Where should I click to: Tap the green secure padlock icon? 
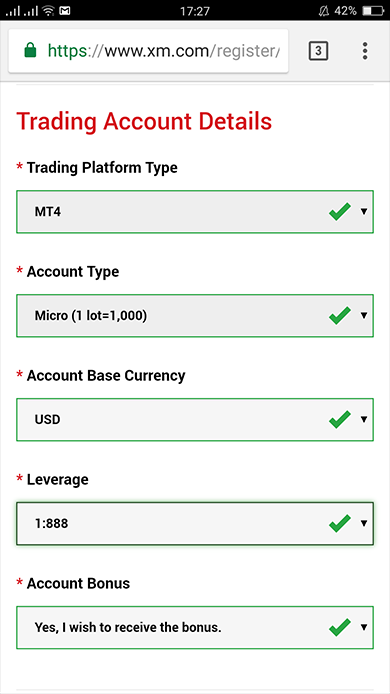[x=30, y=50]
